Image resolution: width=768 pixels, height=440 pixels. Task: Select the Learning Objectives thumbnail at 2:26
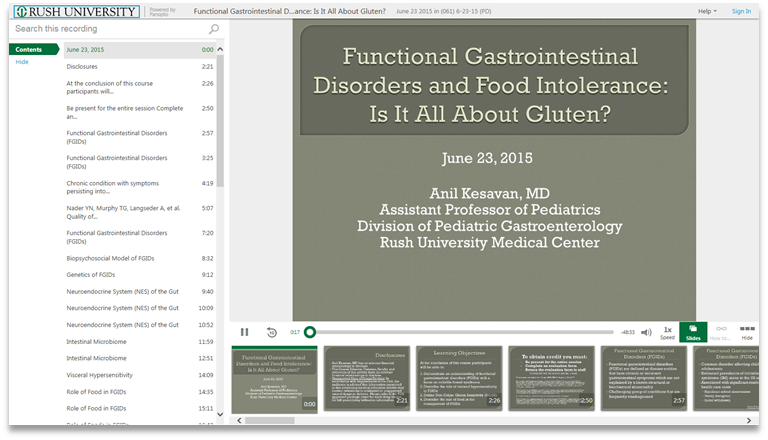click(459, 378)
